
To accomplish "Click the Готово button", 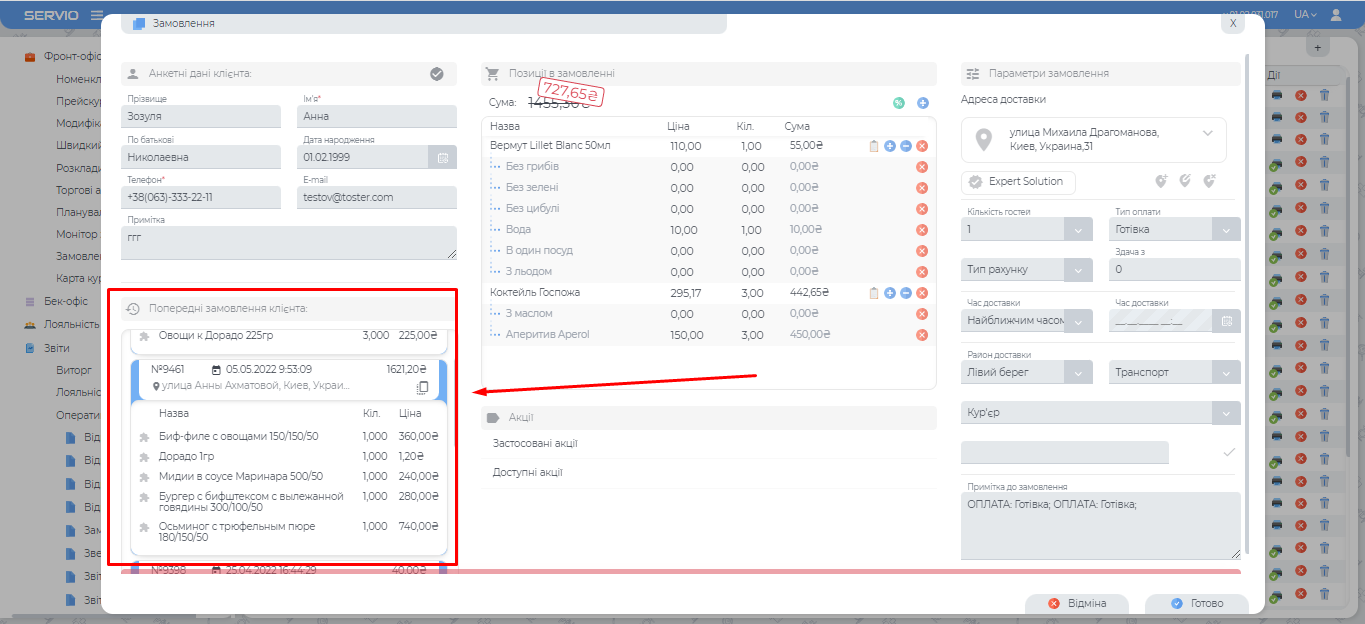I will click(1197, 604).
